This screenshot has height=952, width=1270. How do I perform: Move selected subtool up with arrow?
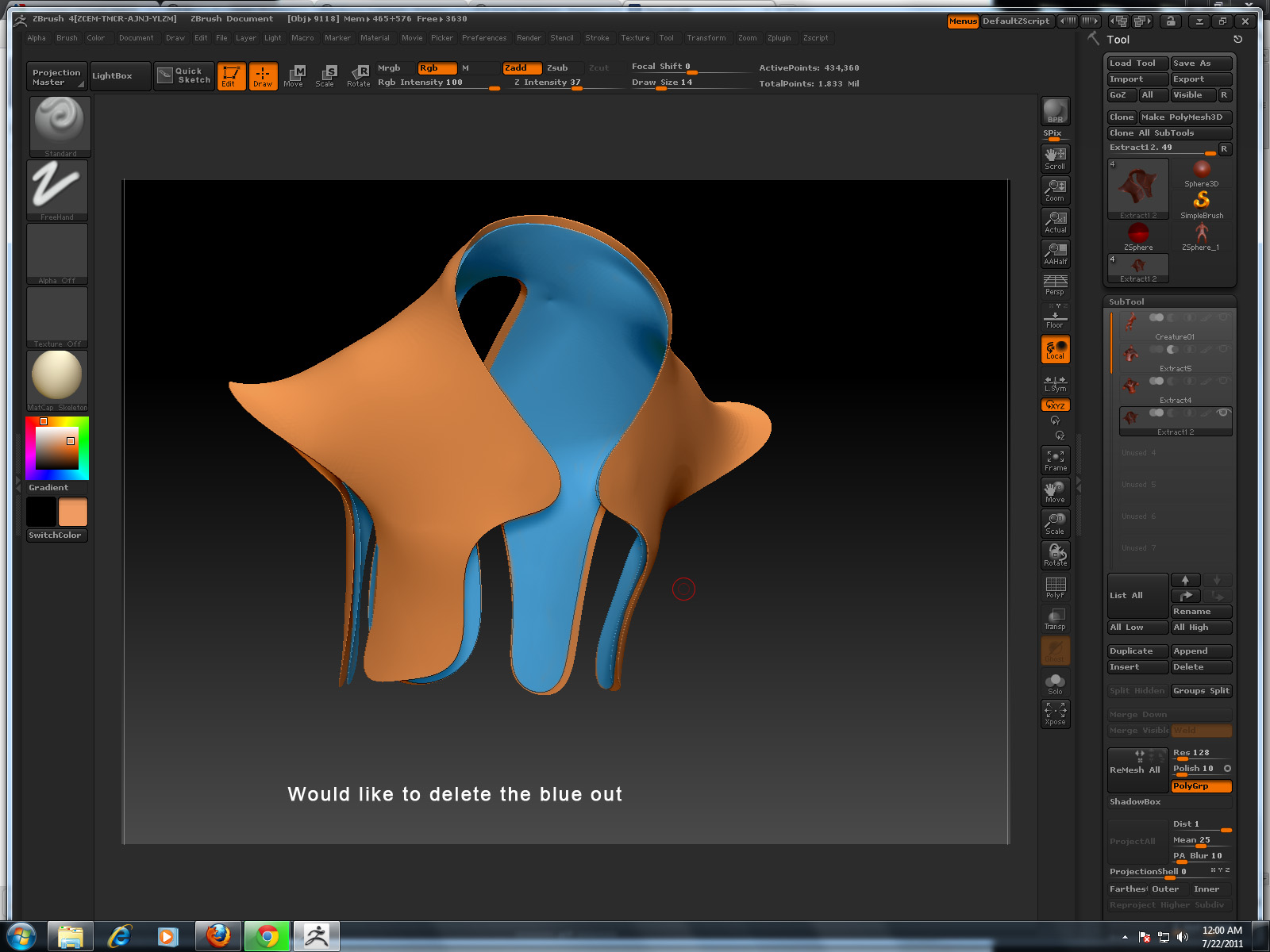click(x=1185, y=580)
